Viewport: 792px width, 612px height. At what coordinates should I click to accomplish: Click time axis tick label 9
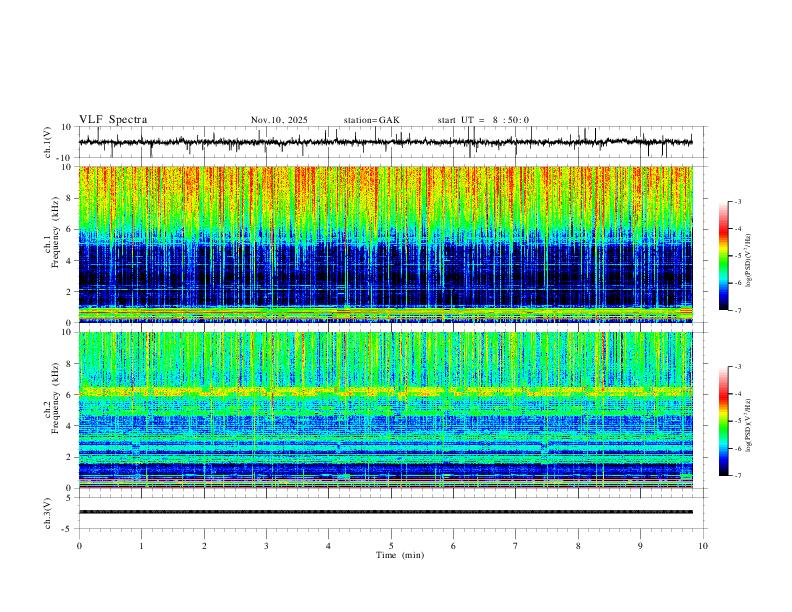tap(640, 546)
